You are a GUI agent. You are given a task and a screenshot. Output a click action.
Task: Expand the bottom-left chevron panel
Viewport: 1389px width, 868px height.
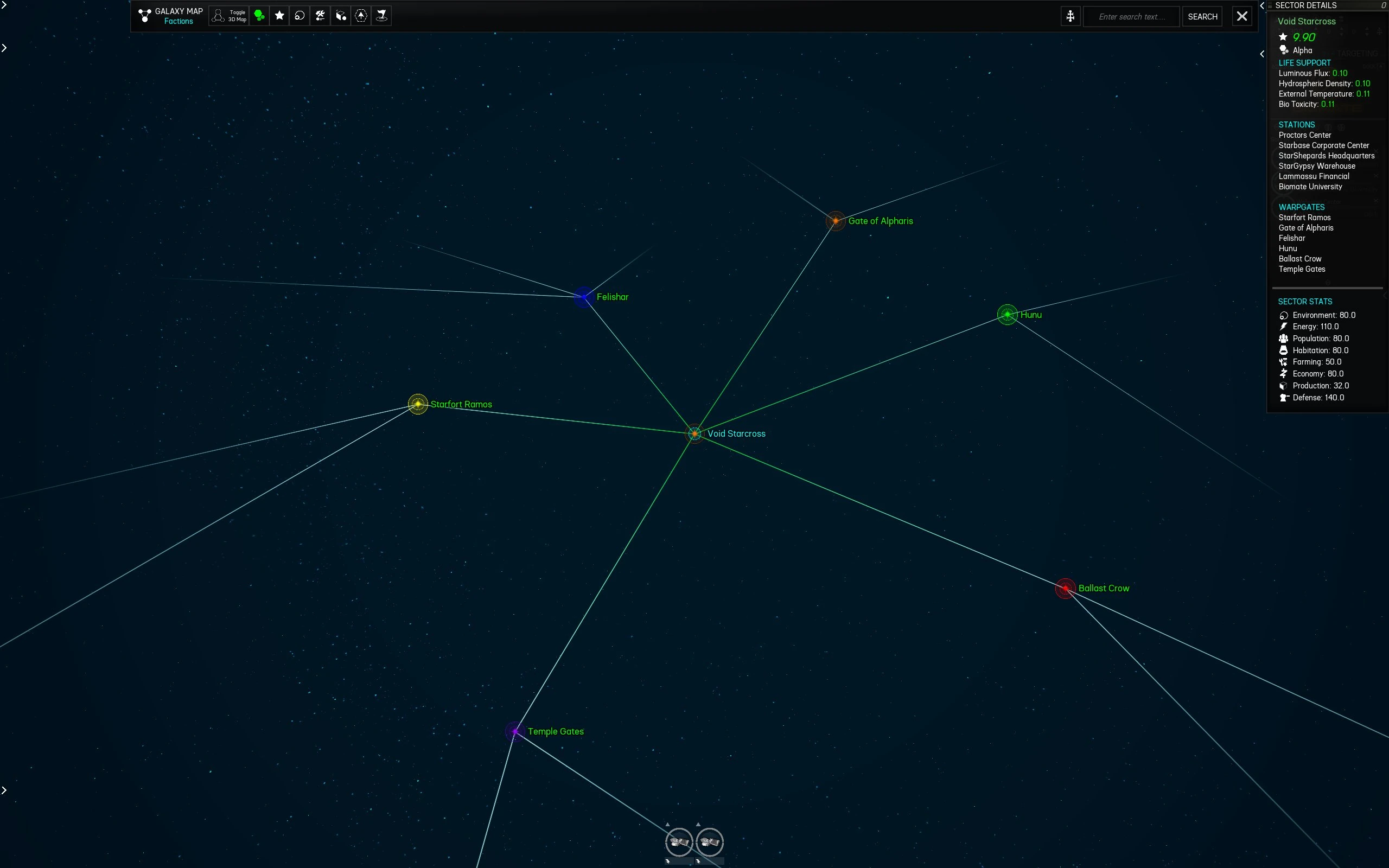4,790
